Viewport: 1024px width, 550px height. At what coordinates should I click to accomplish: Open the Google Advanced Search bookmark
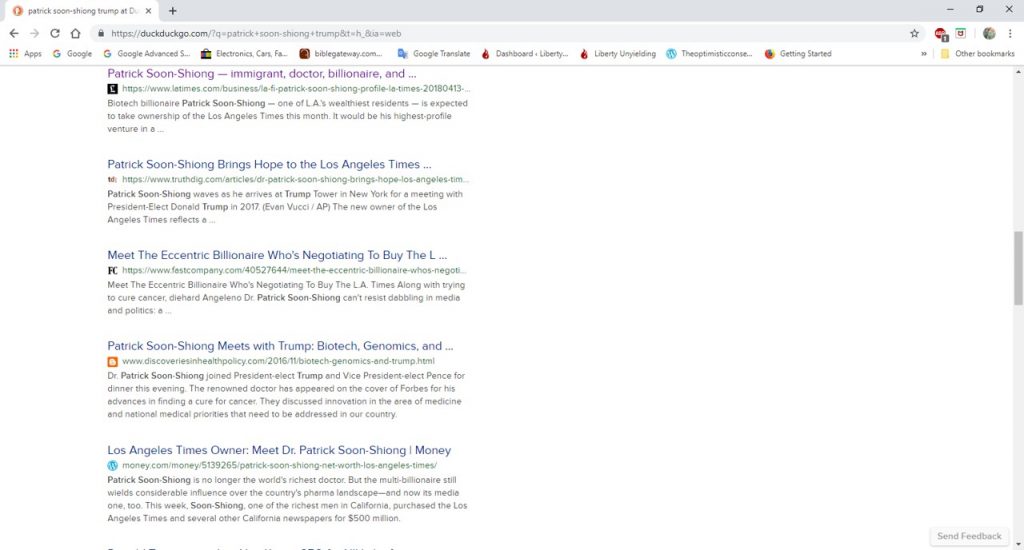click(x=147, y=54)
